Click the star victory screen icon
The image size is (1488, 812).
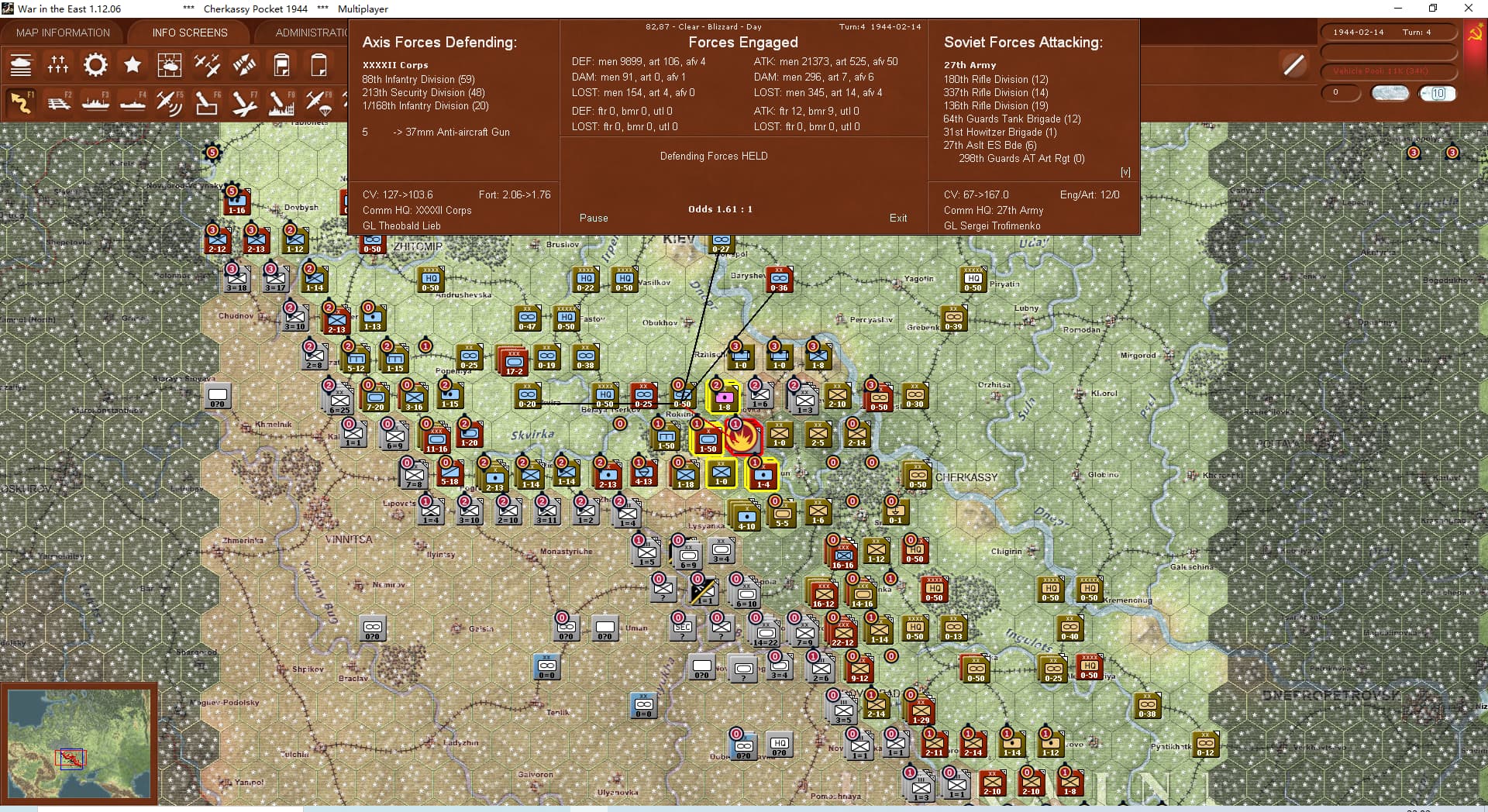point(133,65)
